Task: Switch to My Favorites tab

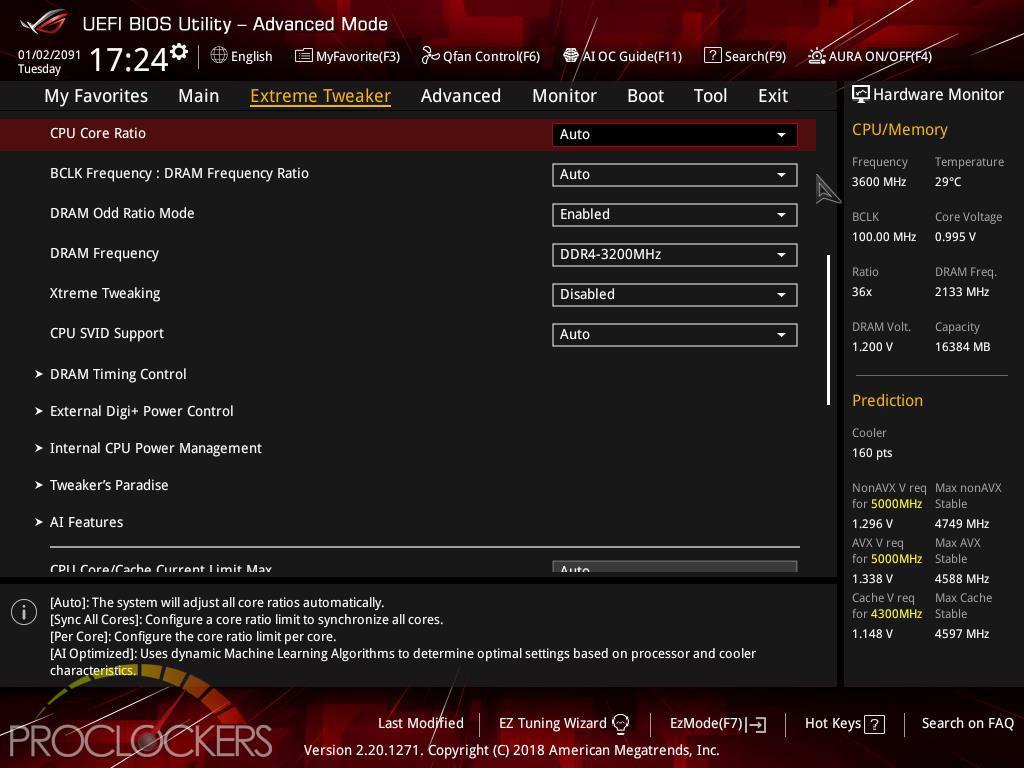Action: click(96, 96)
